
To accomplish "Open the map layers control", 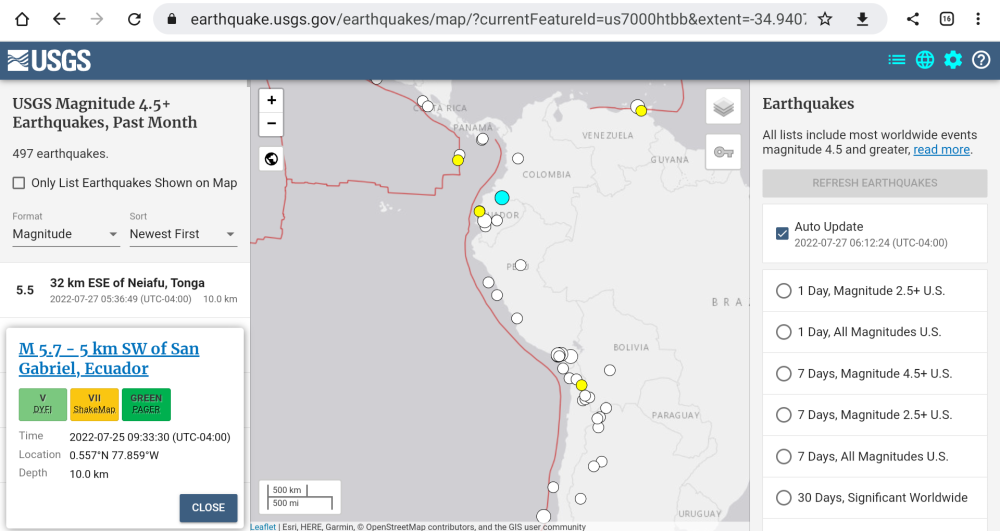I will click(723, 107).
